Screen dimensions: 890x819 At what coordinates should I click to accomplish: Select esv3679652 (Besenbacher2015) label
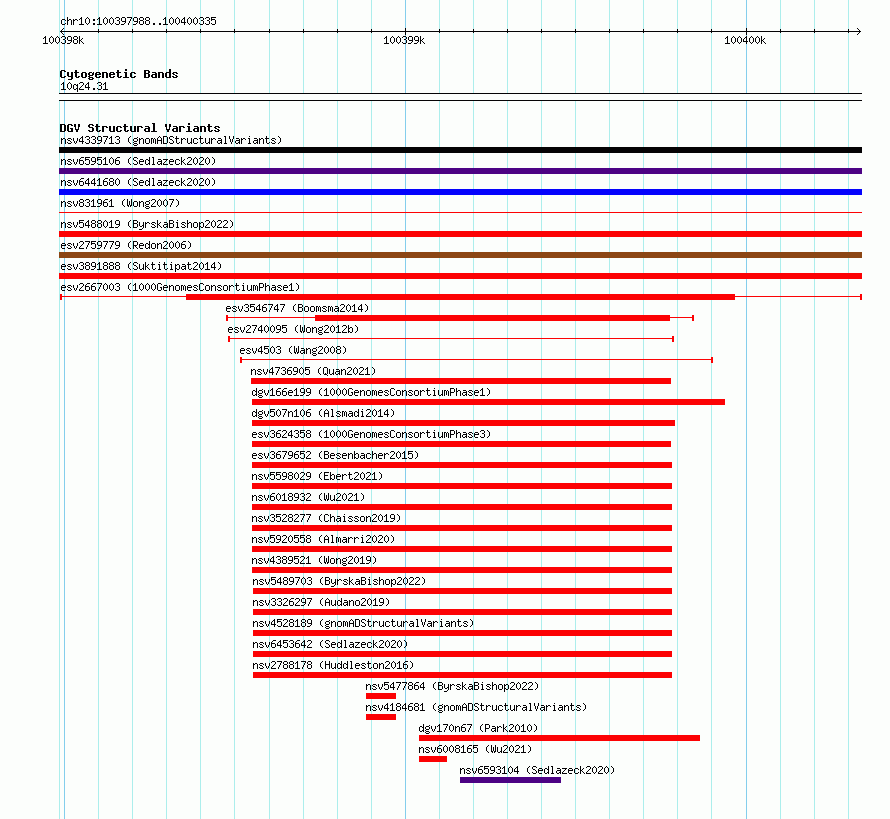pos(335,455)
